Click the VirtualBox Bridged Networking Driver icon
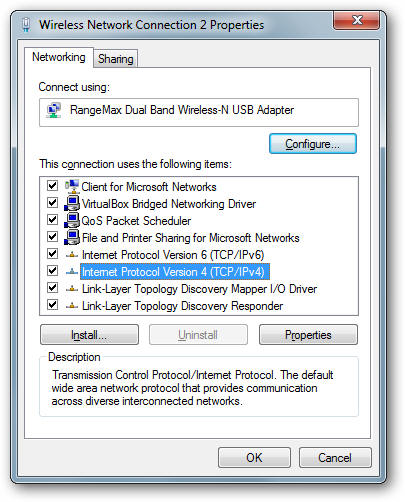This screenshot has height=502, width=405. [x=72, y=203]
